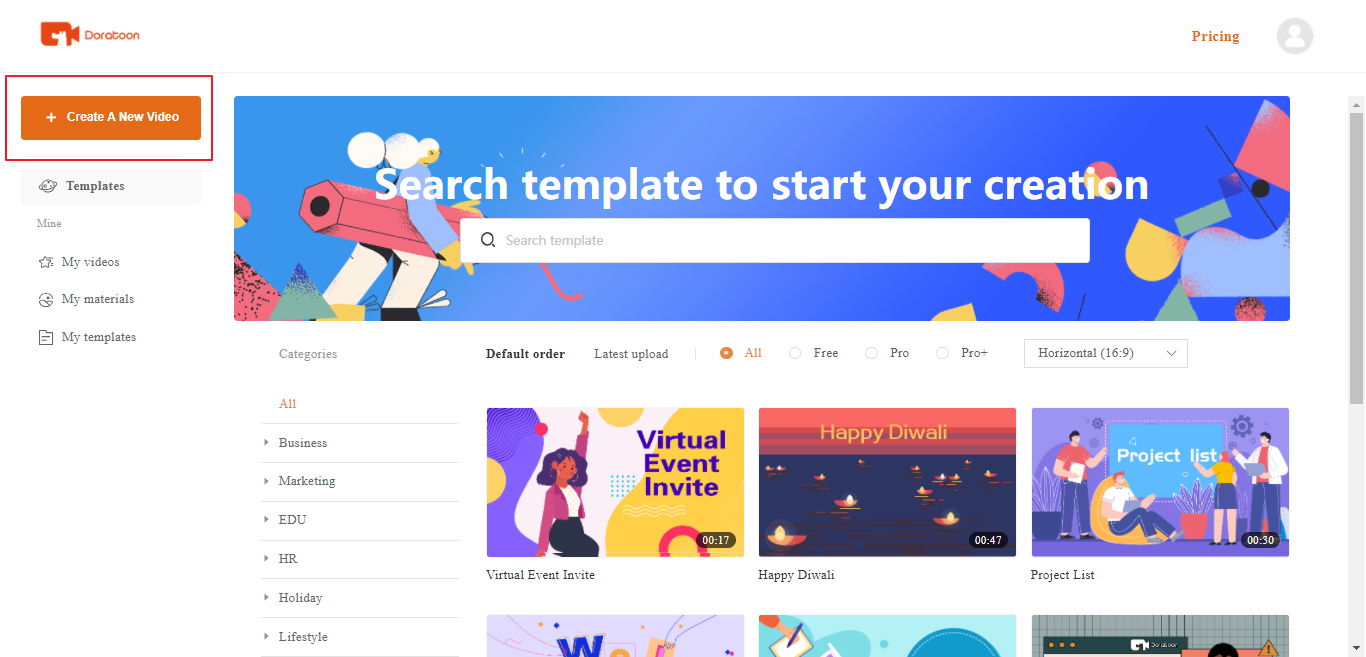Screen dimensions: 1366x657
Task: Open the Horizontal (16:9) dropdown
Action: pyautogui.click(x=1106, y=353)
